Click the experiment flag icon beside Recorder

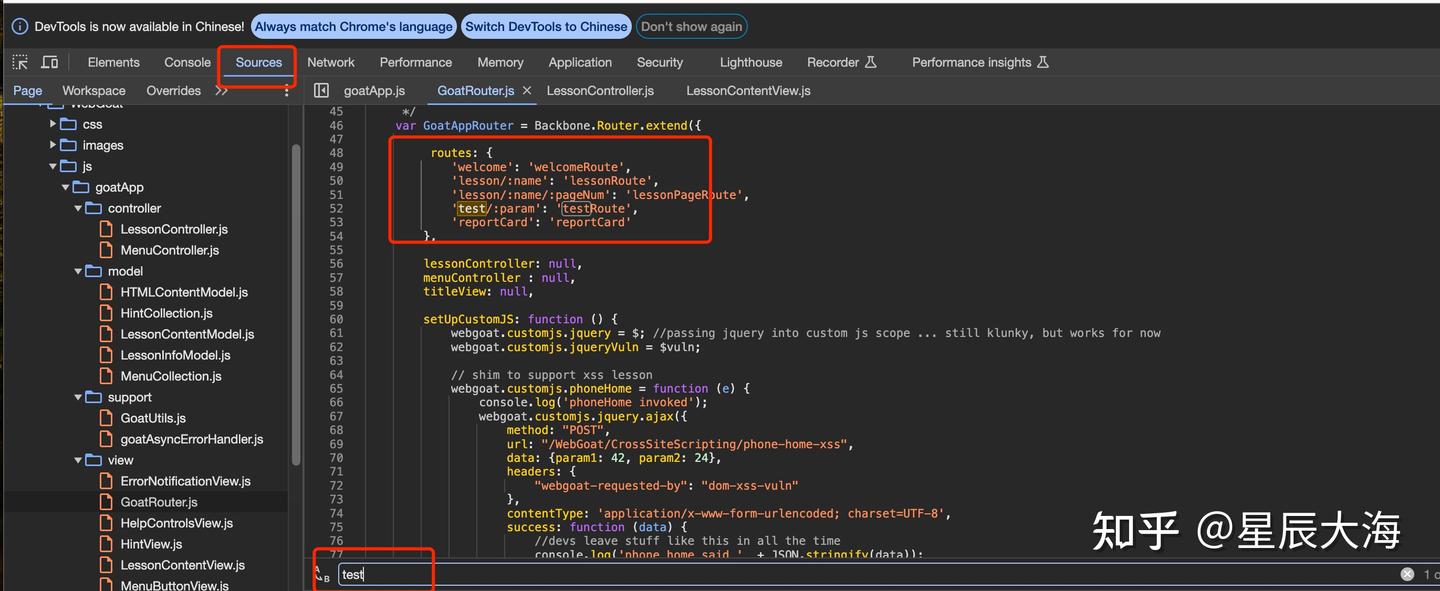coord(873,61)
